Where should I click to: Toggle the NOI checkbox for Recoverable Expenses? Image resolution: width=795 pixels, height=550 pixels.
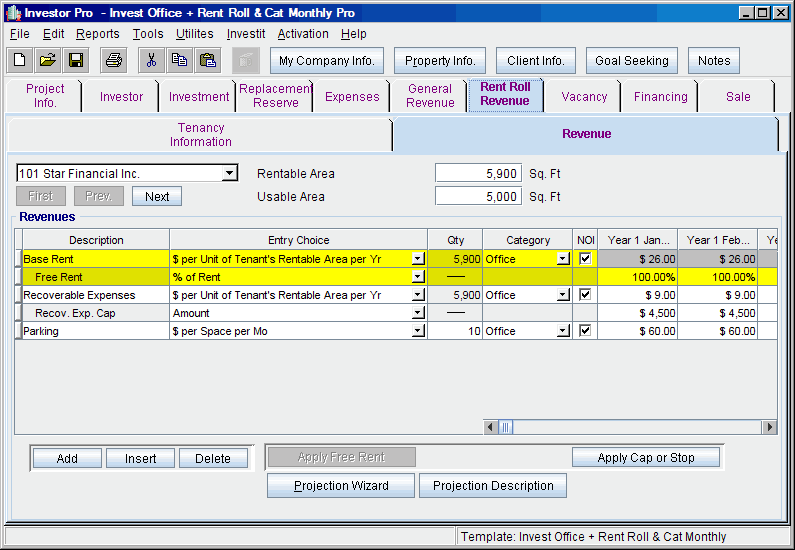coord(585,295)
